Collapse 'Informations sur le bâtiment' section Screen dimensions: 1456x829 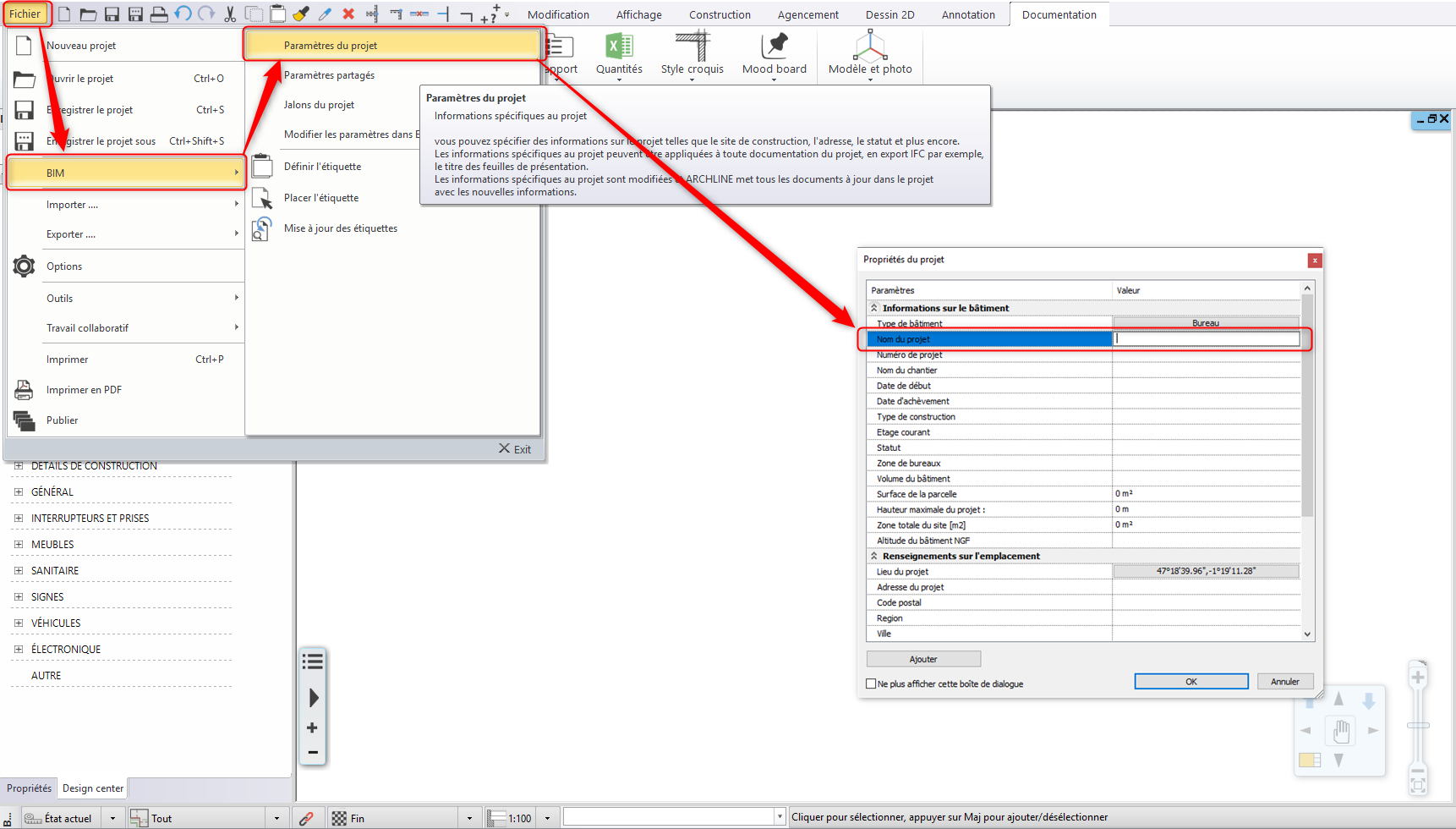pos(874,308)
